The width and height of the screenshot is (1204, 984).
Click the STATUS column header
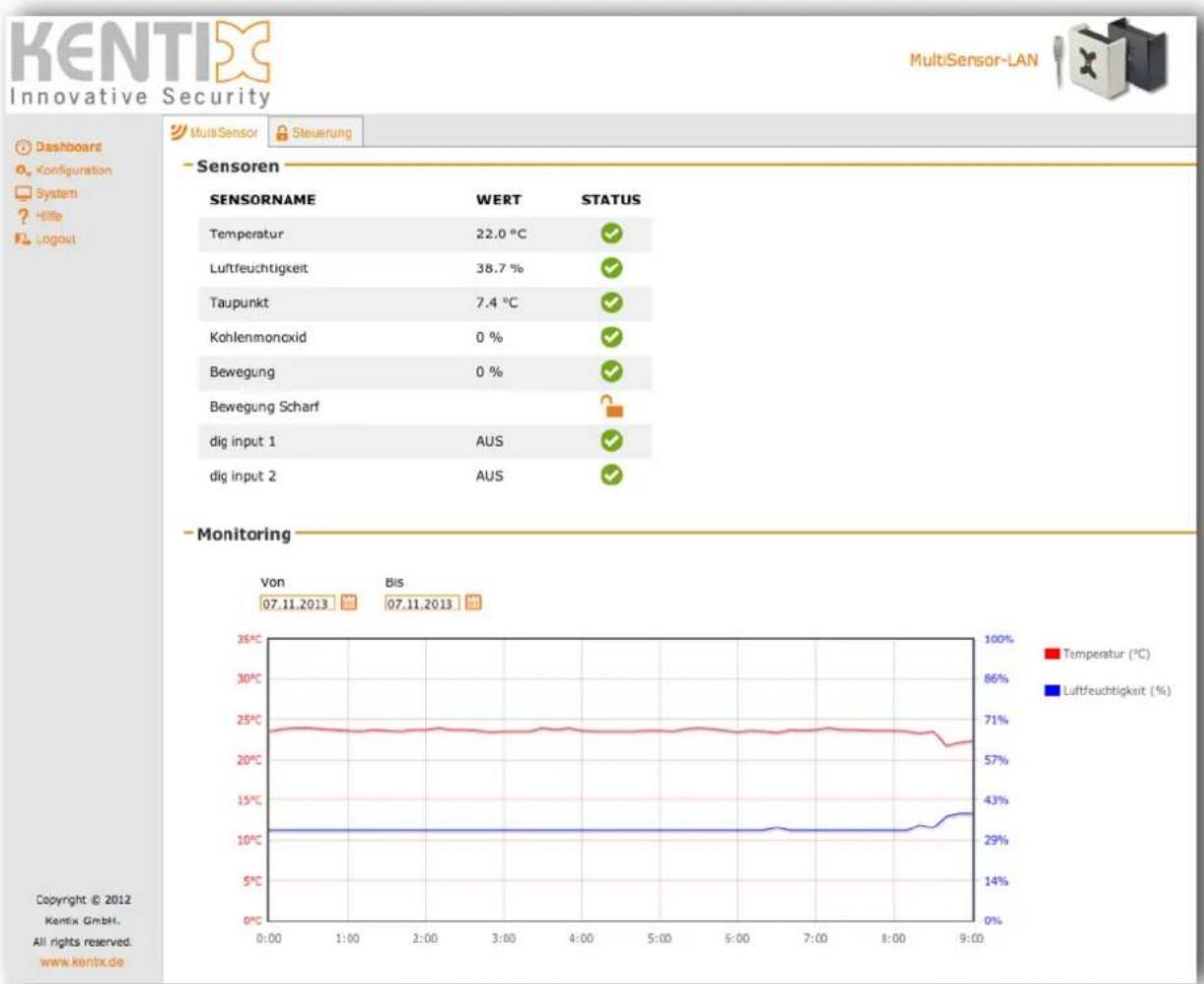pos(610,199)
